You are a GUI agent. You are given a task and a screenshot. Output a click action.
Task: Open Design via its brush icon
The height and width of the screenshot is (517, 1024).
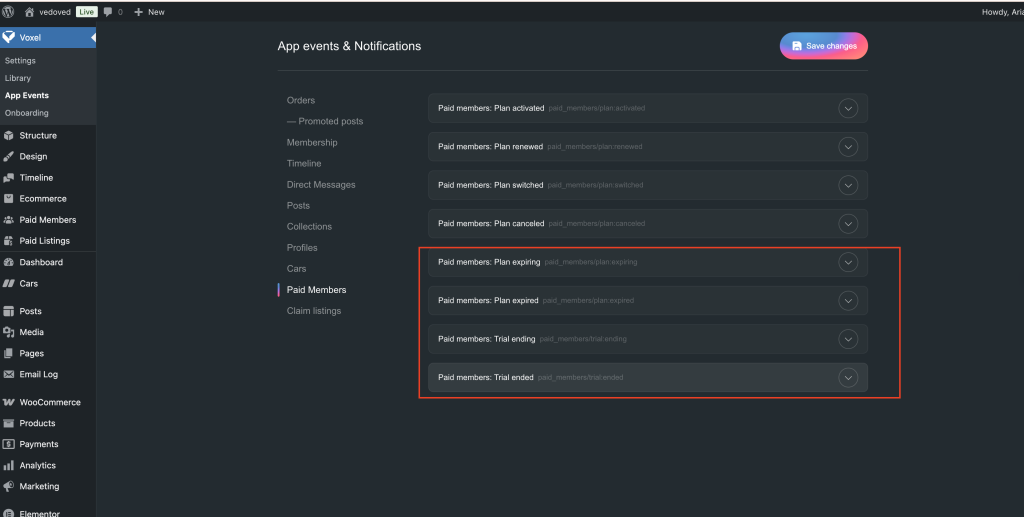(9, 156)
